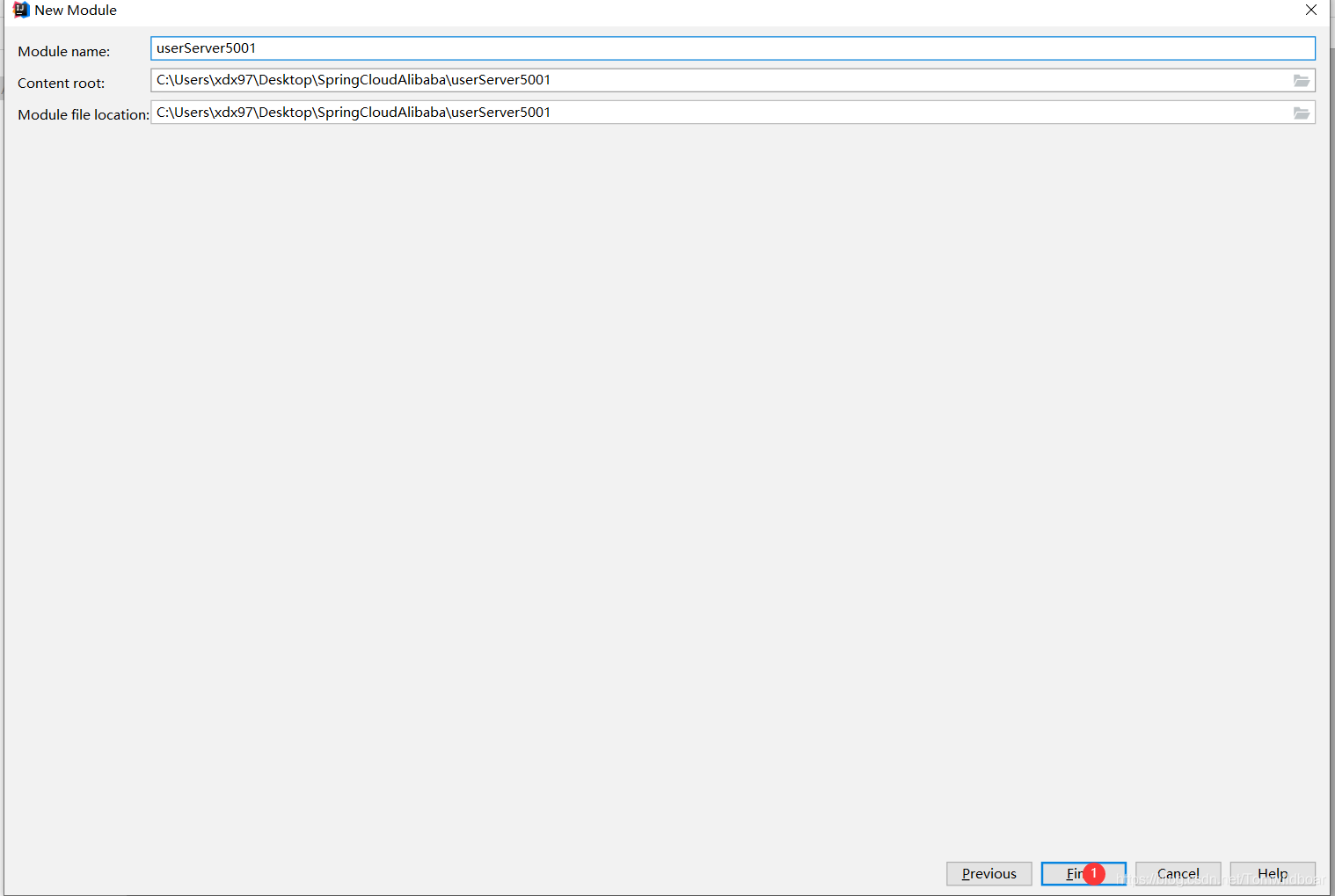
Task: Browse for Content root folder icon
Action: coord(1302,81)
